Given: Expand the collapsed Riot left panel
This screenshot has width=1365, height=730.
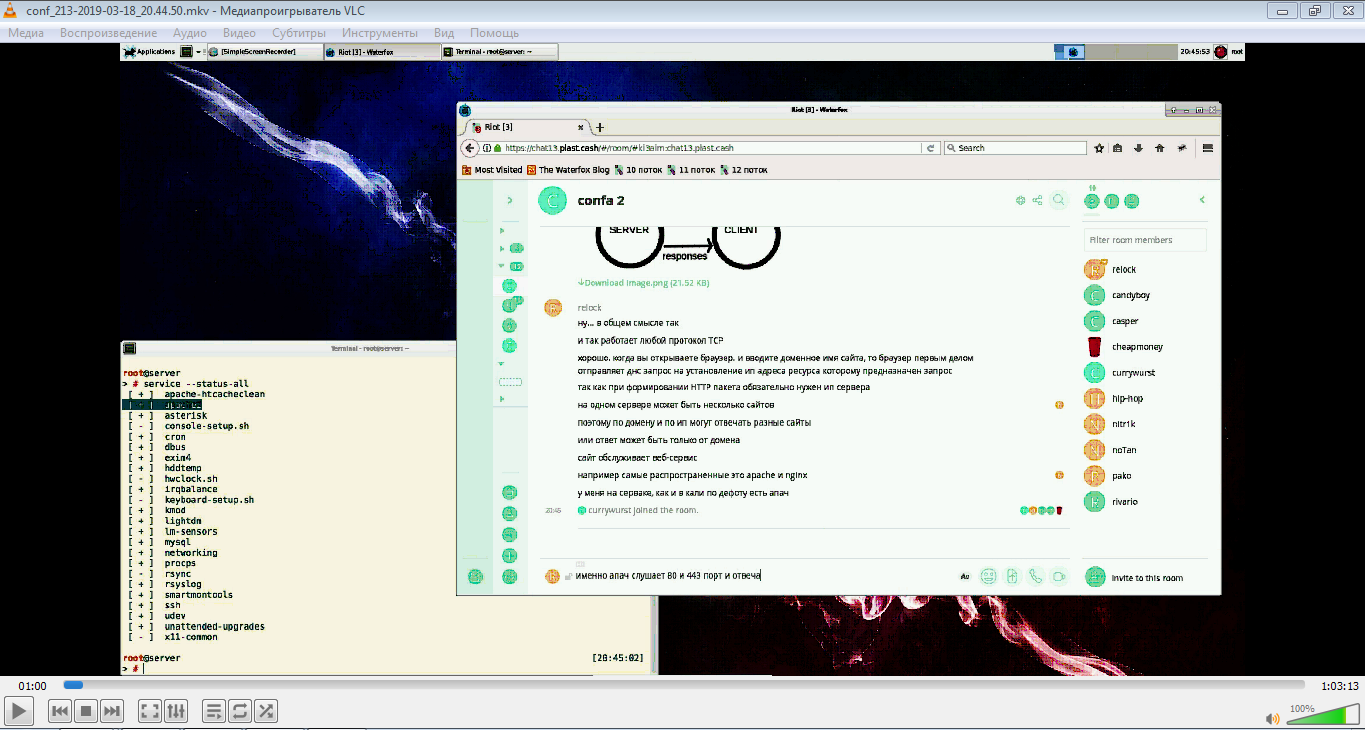Looking at the screenshot, I should [510, 200].
